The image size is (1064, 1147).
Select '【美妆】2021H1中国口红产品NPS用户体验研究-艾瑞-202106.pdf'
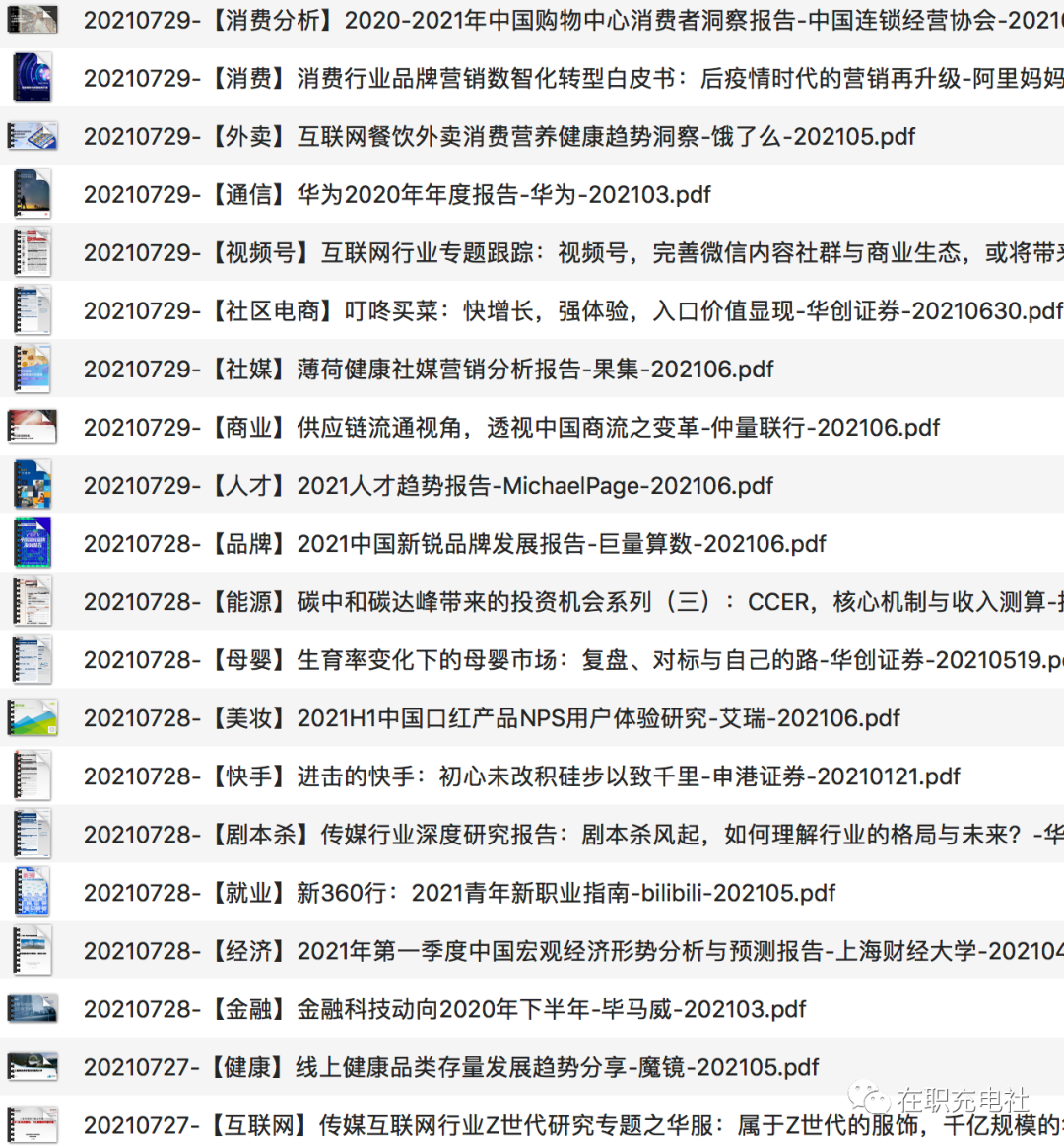(554, 717)
